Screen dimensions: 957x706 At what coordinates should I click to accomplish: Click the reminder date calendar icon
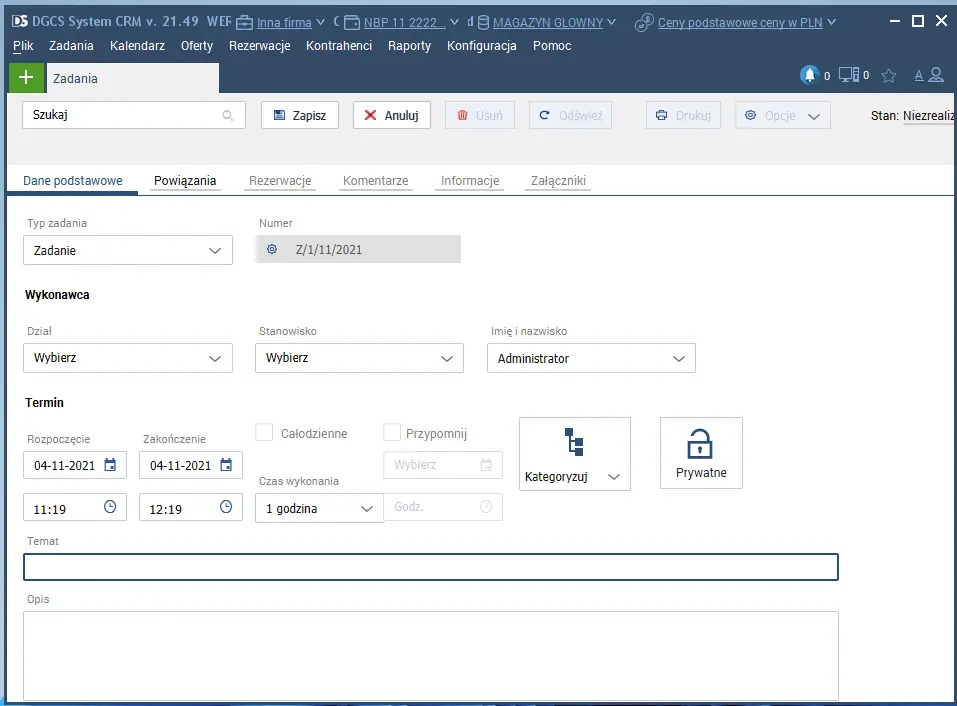[x=486, y=465]
